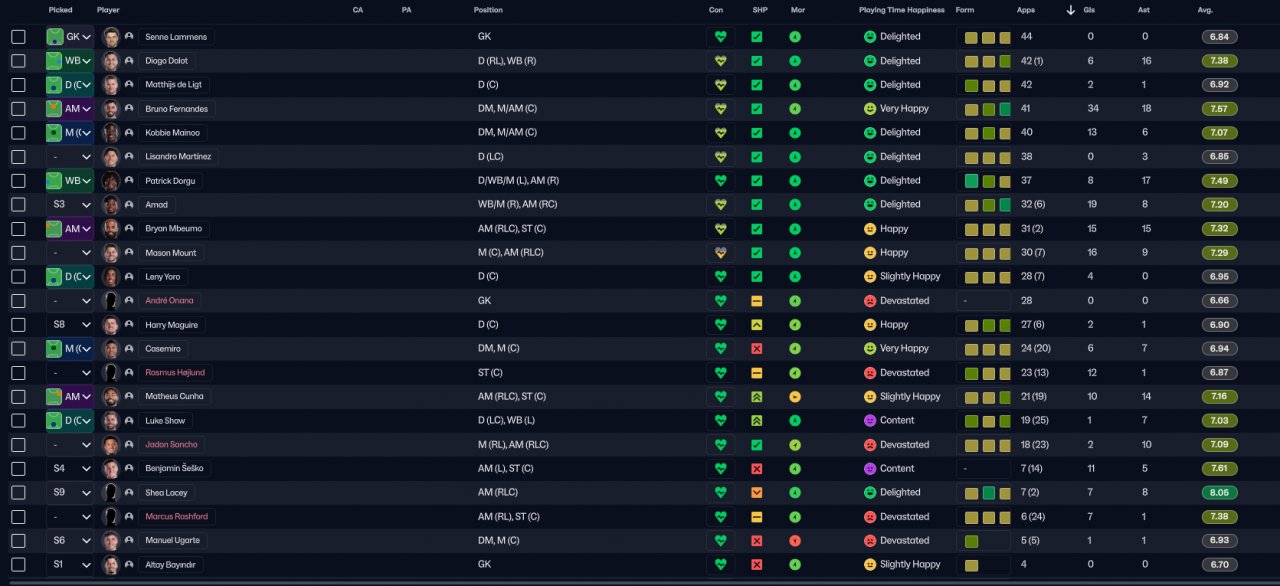1280x586 pixels.
Task: Tick the checkbox for Manuel Ugarte
Action: 18,541
